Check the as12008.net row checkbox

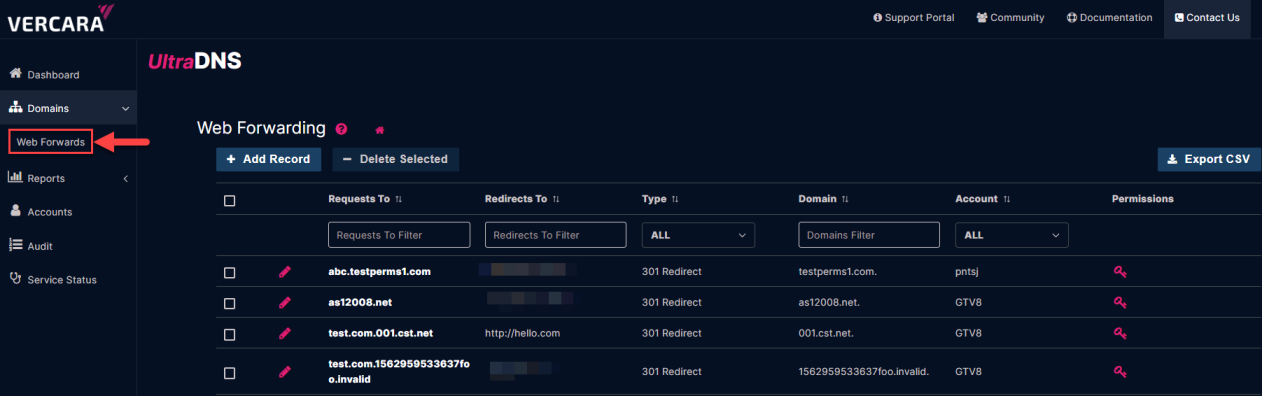pyautogui.click(x=230, y=303)
